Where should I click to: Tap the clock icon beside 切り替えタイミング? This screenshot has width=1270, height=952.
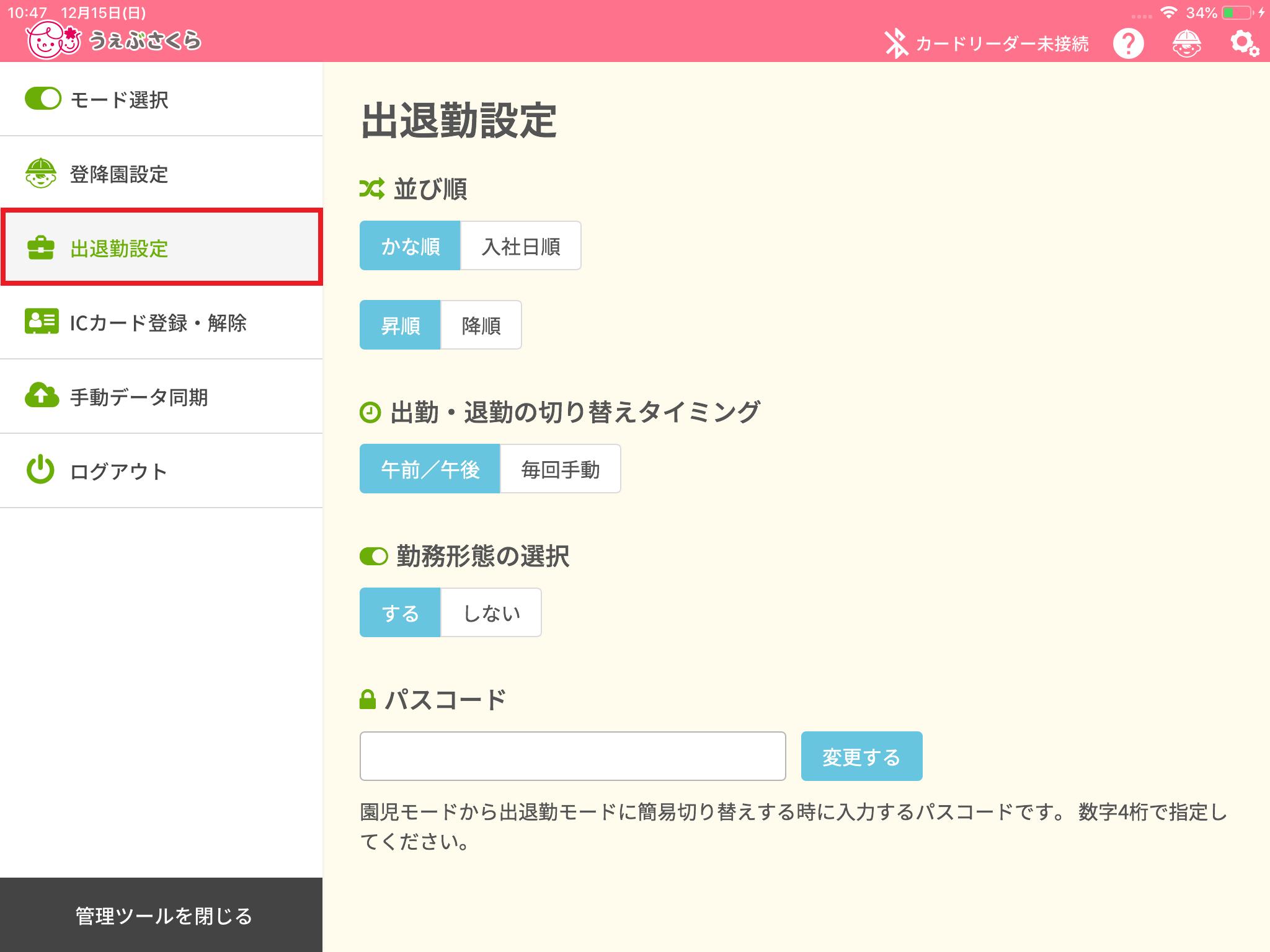point(370,412)
